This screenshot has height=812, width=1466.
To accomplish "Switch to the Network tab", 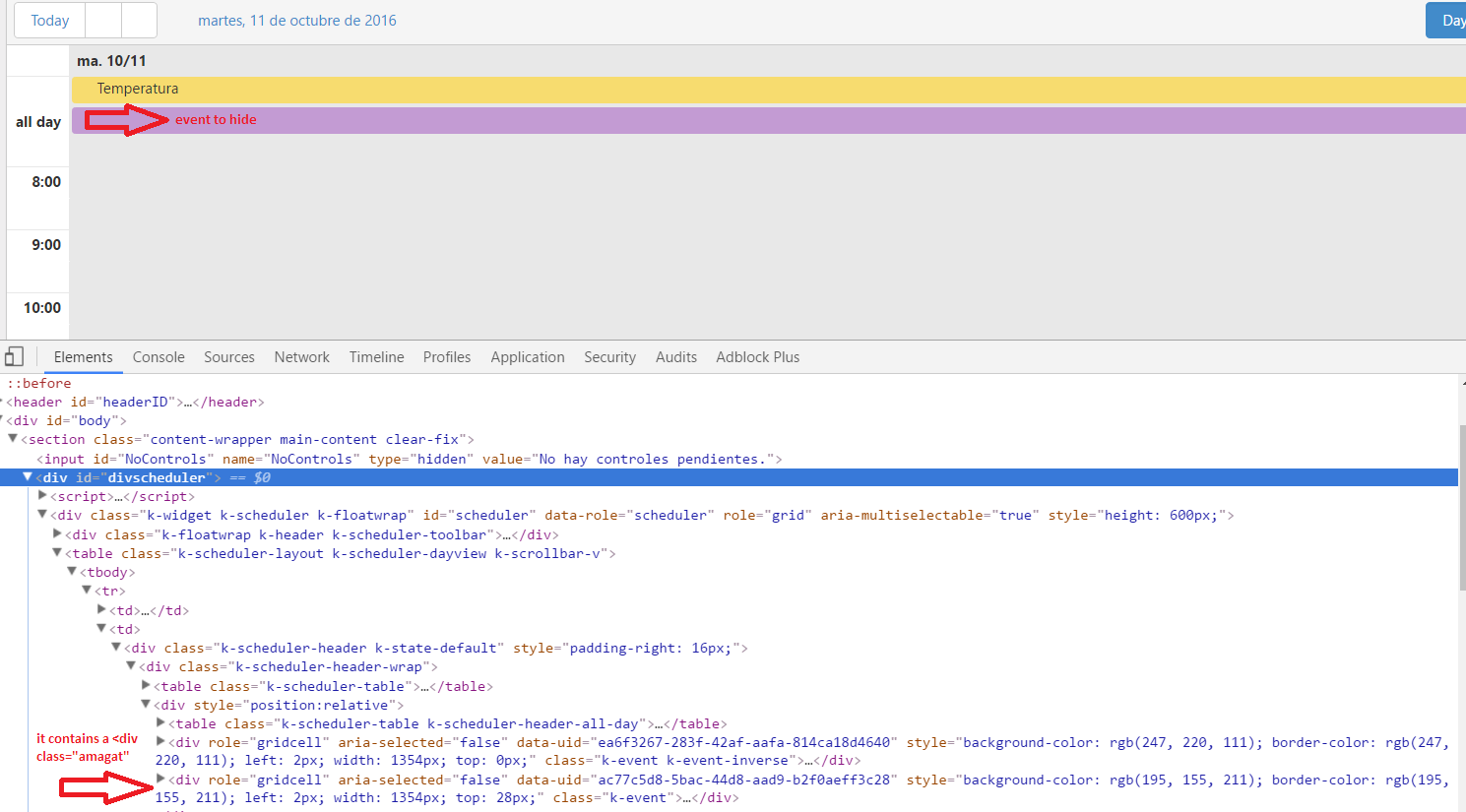I will coord(302,357).
